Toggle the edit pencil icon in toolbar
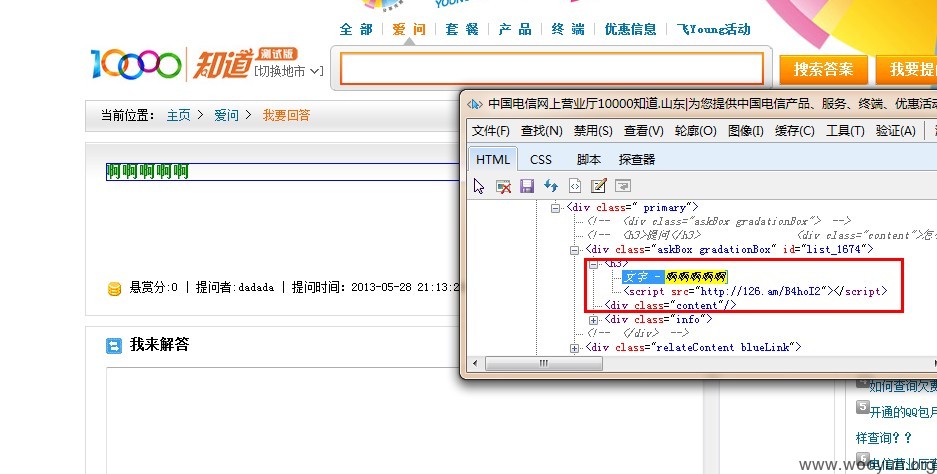The height and width of the screenshot is (474, 937). pyautogui.click(x=598, y=186)
